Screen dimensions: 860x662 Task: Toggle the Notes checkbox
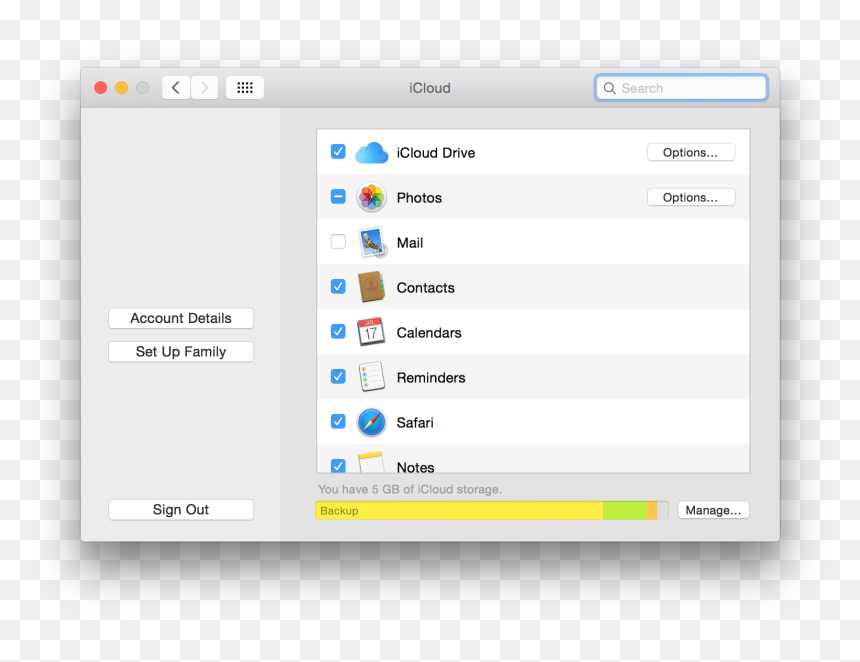[x=338, y=466]
